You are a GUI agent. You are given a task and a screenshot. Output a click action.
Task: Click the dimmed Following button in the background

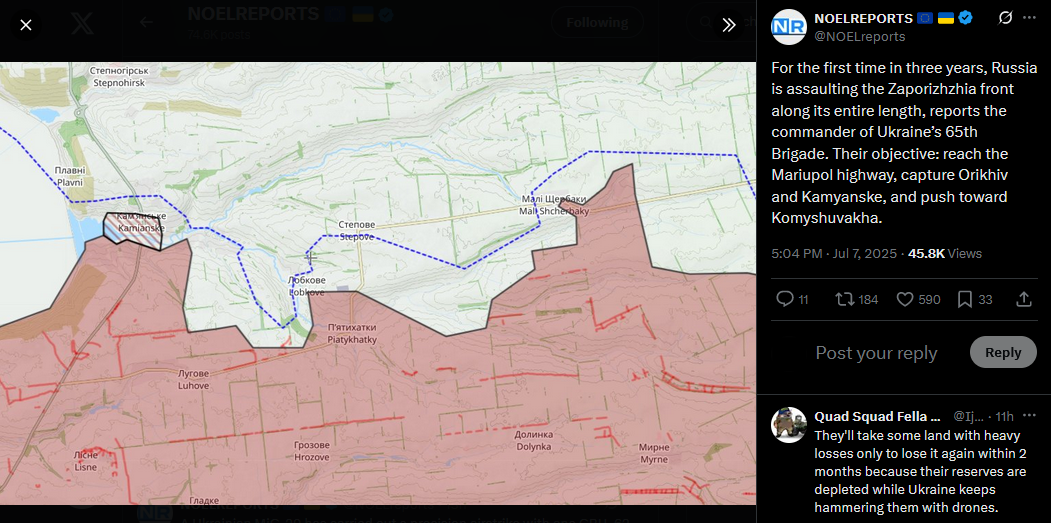click(x=597, y=23)
